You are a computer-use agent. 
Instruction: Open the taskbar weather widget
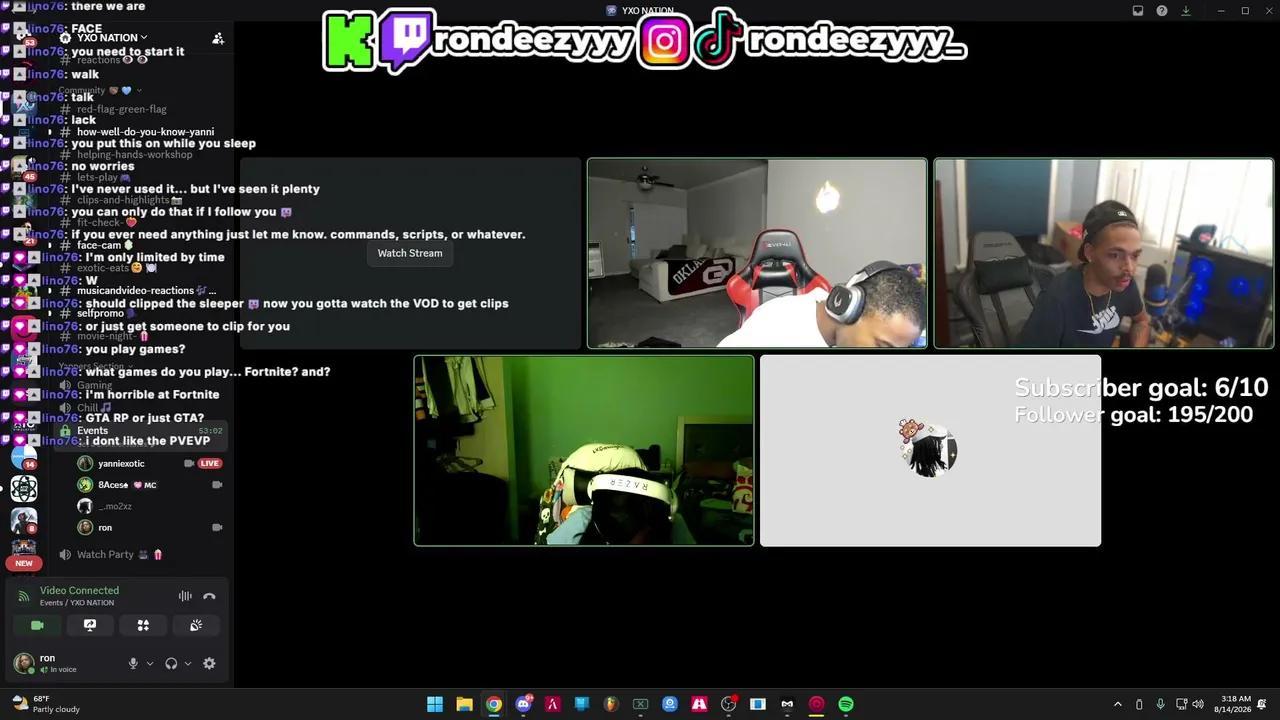click(x=47, y=704)
